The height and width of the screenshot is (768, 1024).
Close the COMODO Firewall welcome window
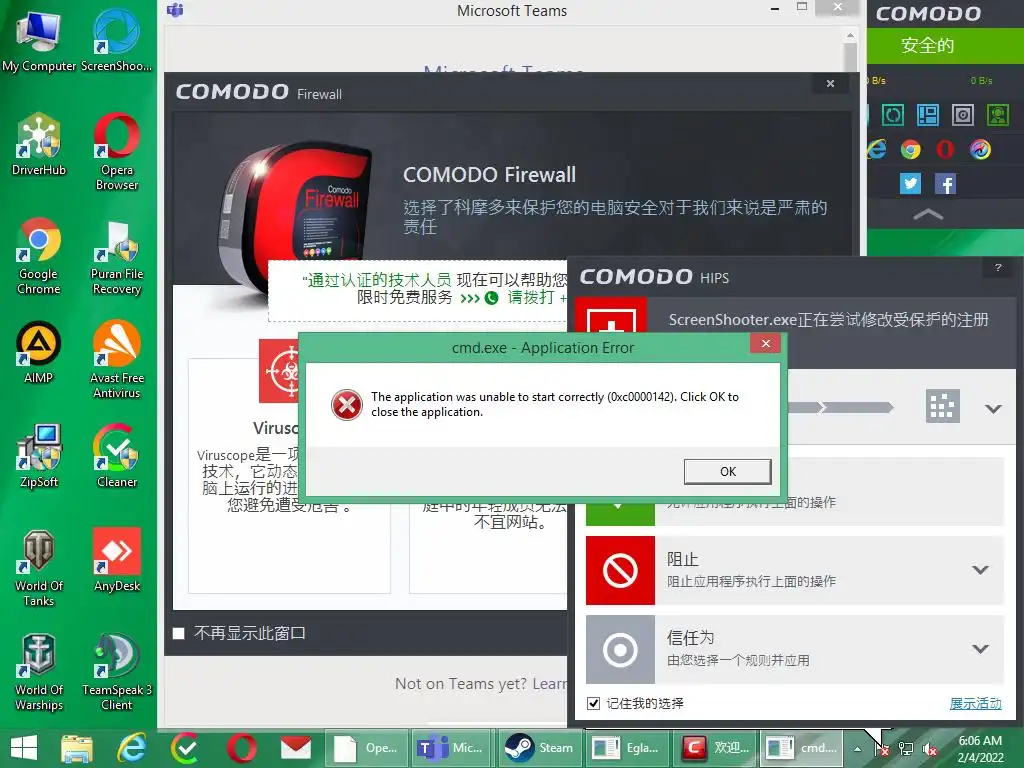pyautogui.click(x=830, y=84)
